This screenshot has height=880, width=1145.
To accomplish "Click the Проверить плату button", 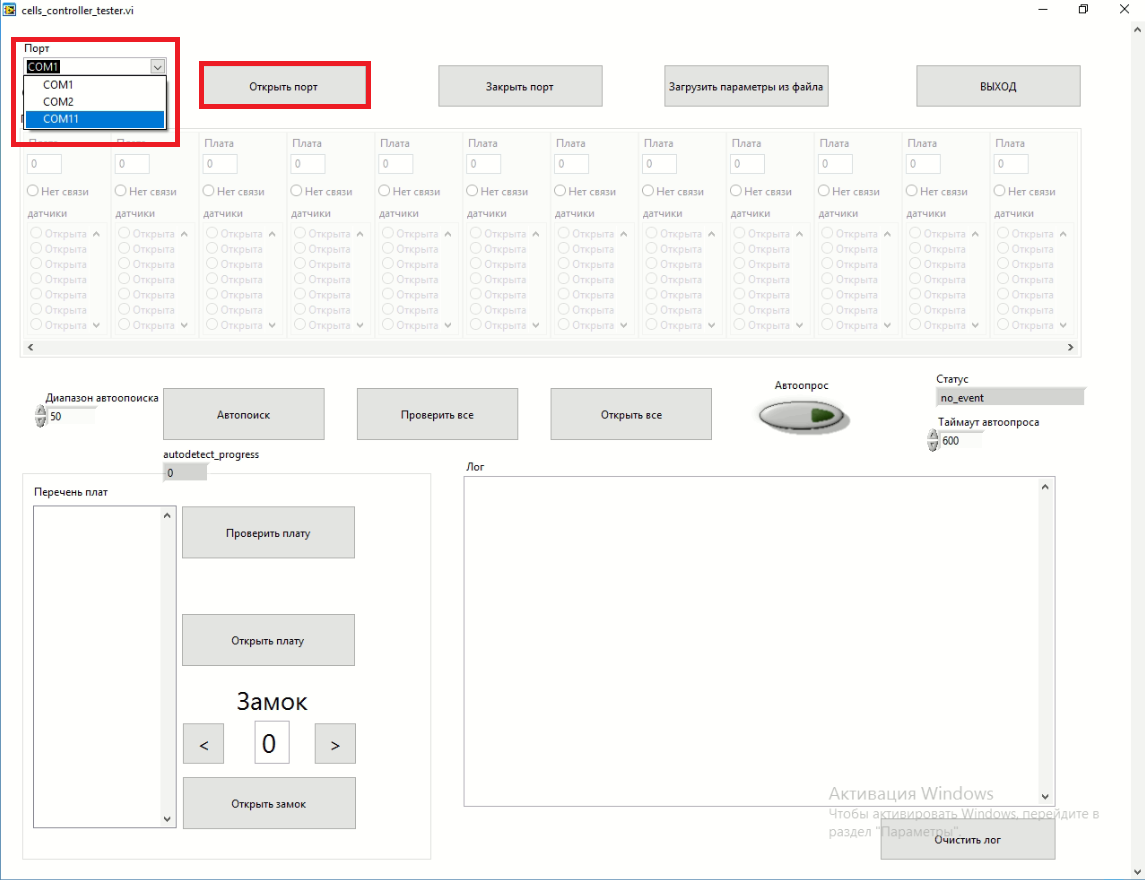I will 268,533.
